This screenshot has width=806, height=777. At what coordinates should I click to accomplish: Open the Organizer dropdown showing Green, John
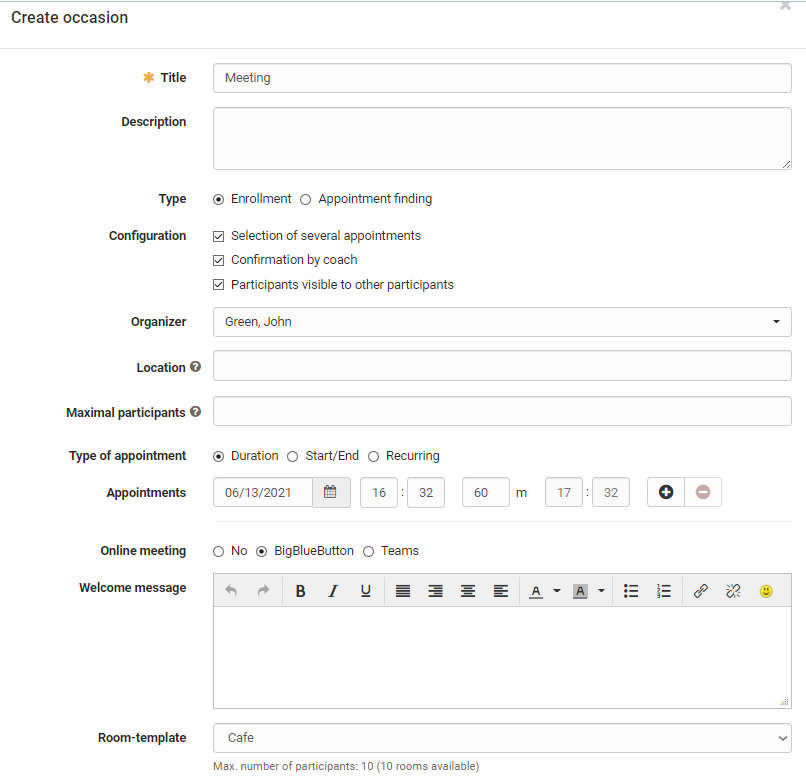point(502,322)
